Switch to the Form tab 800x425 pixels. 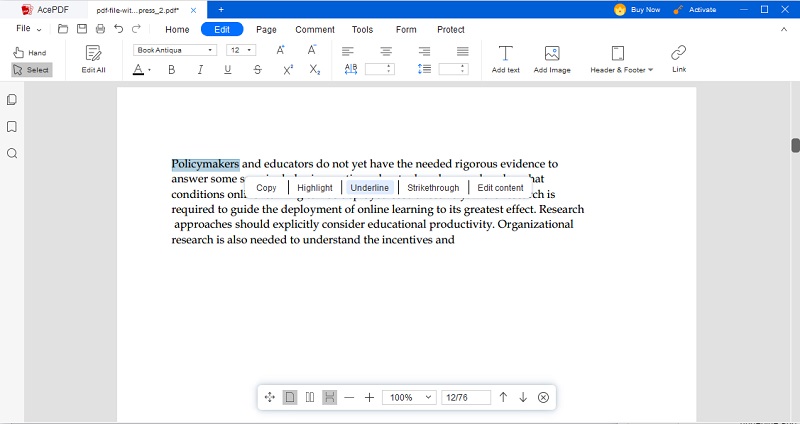[x=406, y=30]
